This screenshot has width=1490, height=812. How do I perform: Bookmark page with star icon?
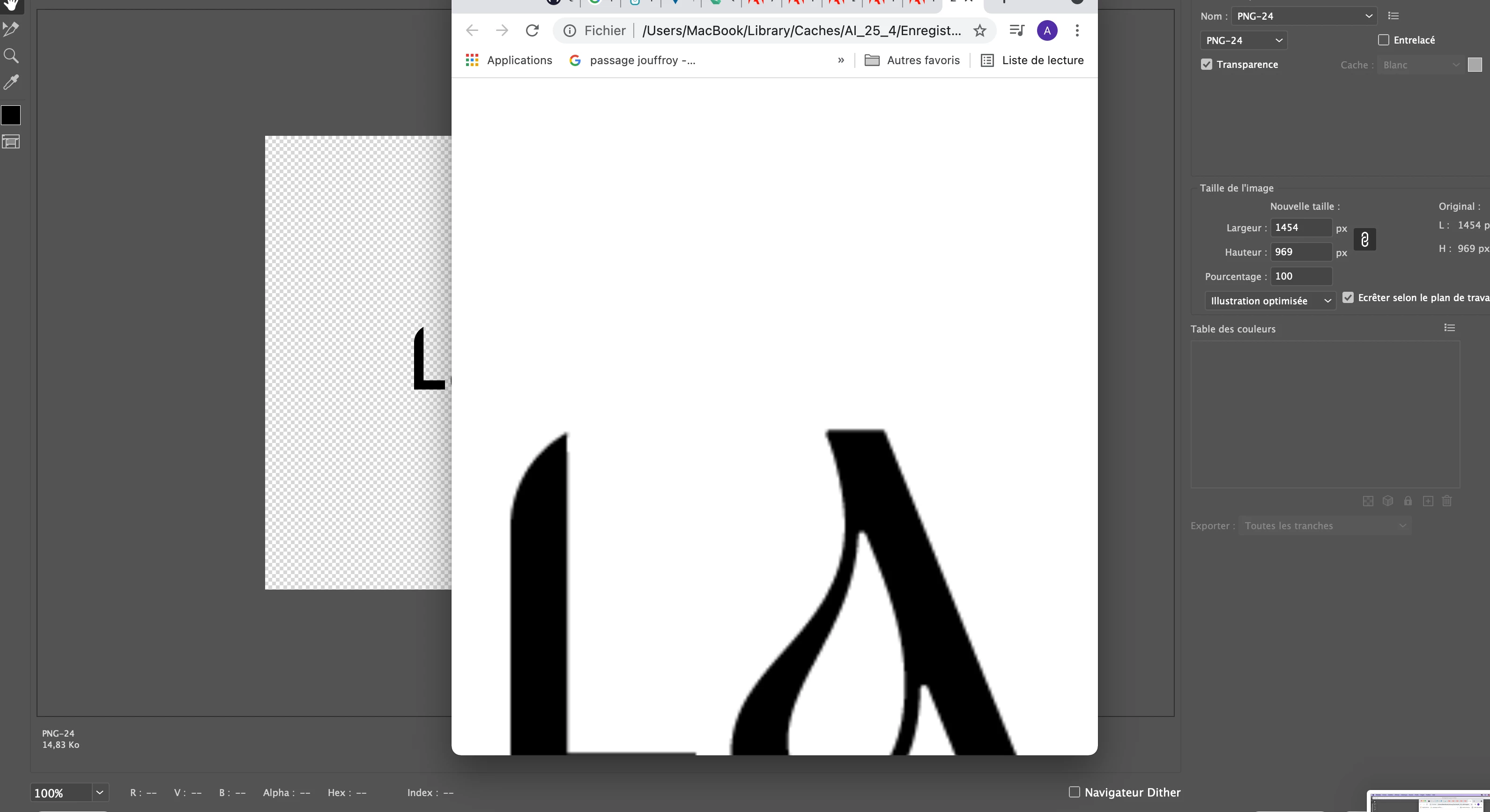(x=979, y=30)
